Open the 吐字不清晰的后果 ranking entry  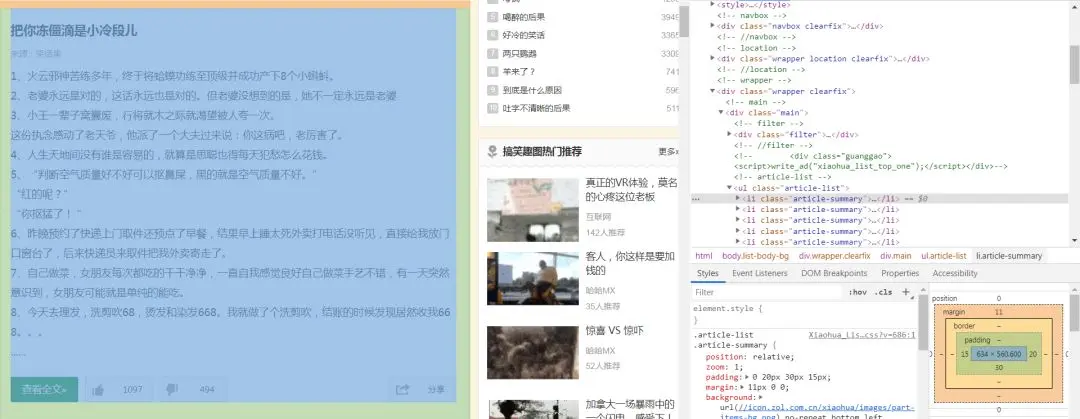click(x=536, y=108)
